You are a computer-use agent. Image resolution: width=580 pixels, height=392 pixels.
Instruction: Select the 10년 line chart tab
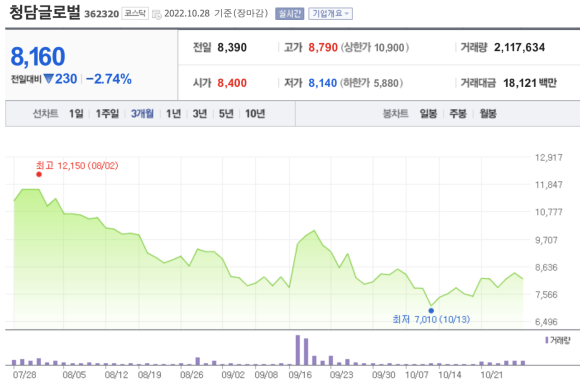coord(255,114)
